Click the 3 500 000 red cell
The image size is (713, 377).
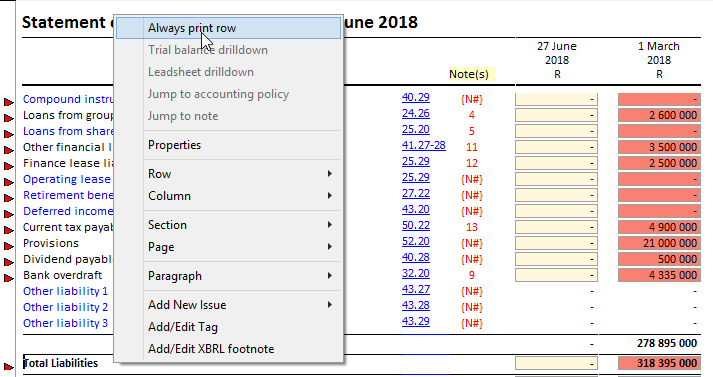(x=659, y=147)
